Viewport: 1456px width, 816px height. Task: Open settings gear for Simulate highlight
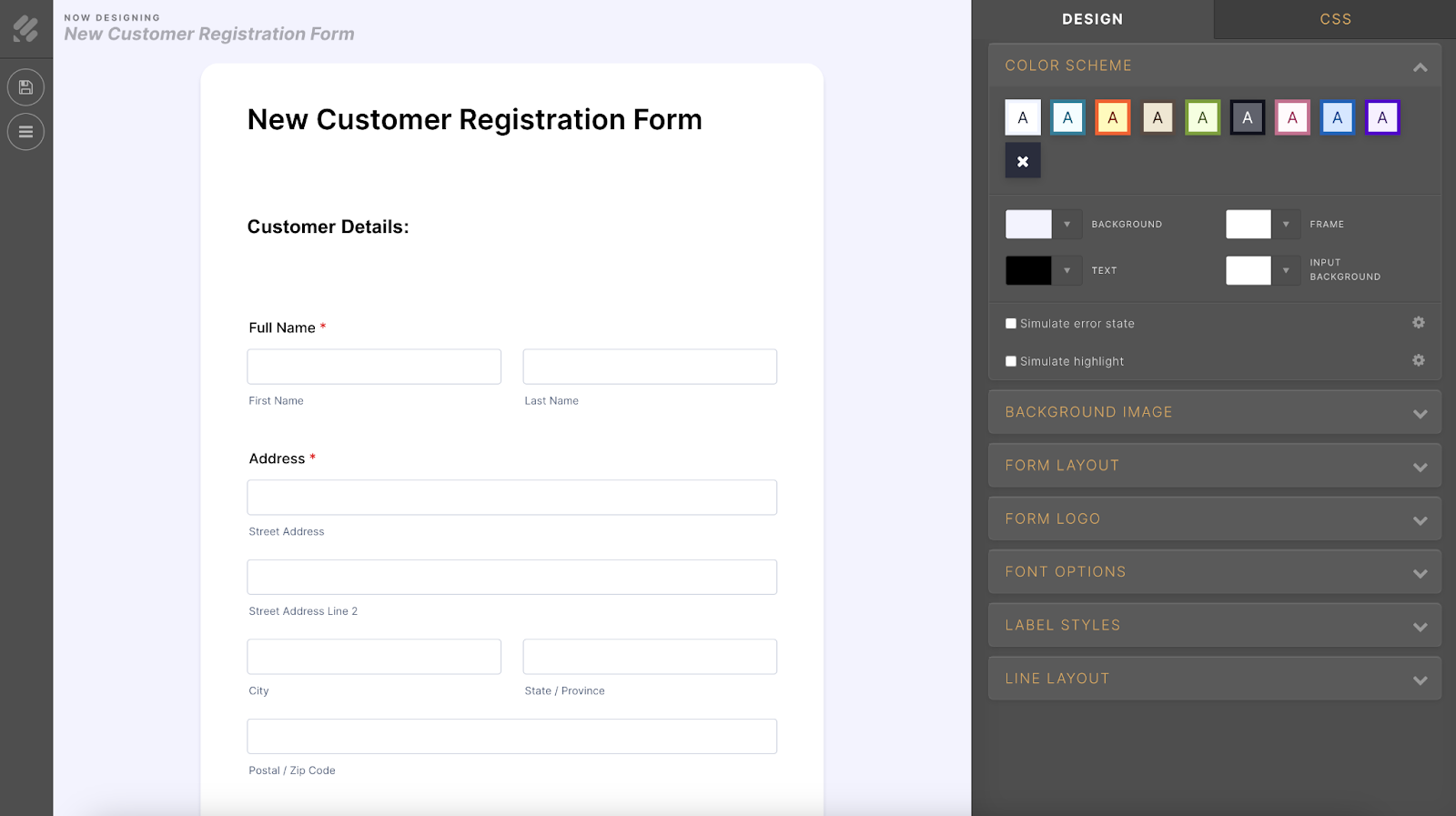1418,360
